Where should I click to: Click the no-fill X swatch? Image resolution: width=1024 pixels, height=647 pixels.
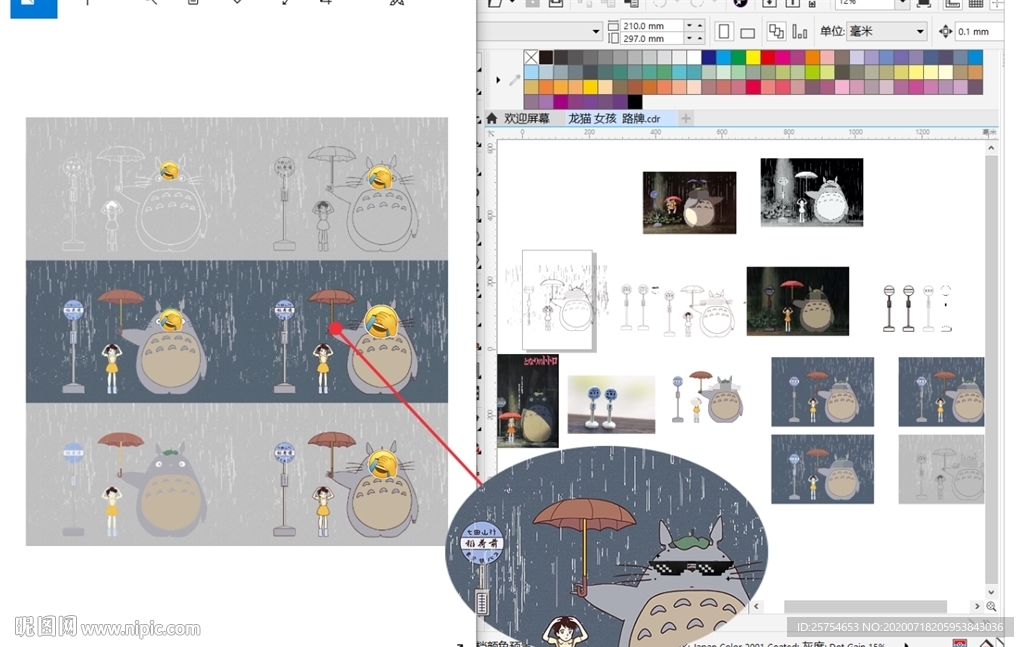pyautogui.click(x=532, y=57)
